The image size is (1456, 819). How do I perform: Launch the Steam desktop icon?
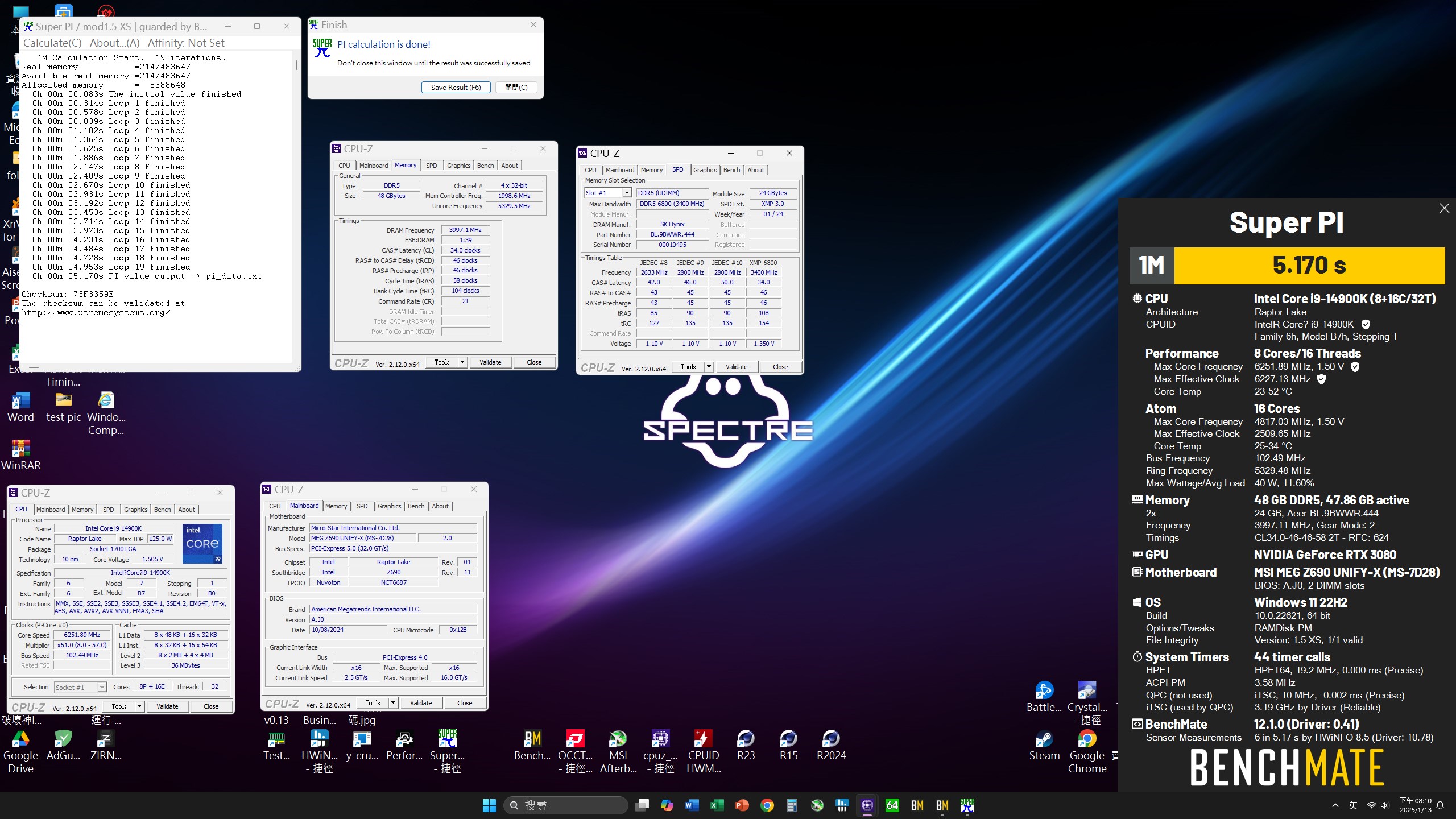(1044, 745)
